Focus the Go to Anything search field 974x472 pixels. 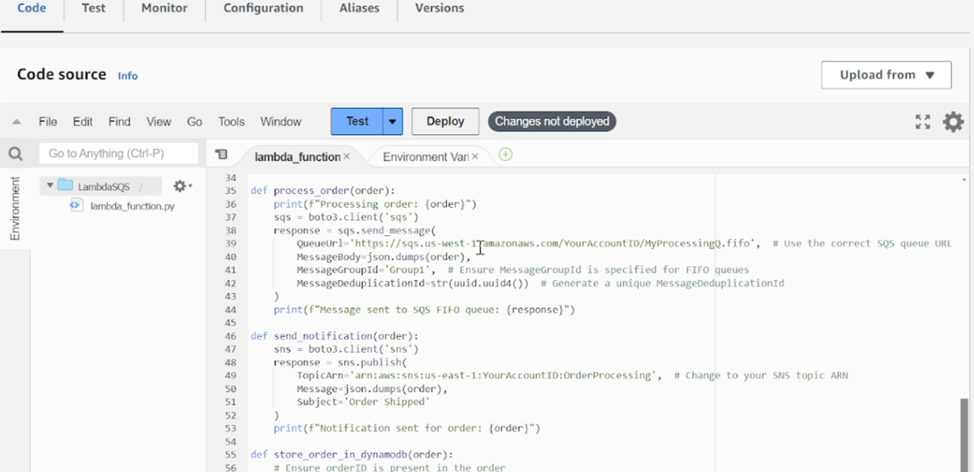pyautogui.click(x=119, y=153)
